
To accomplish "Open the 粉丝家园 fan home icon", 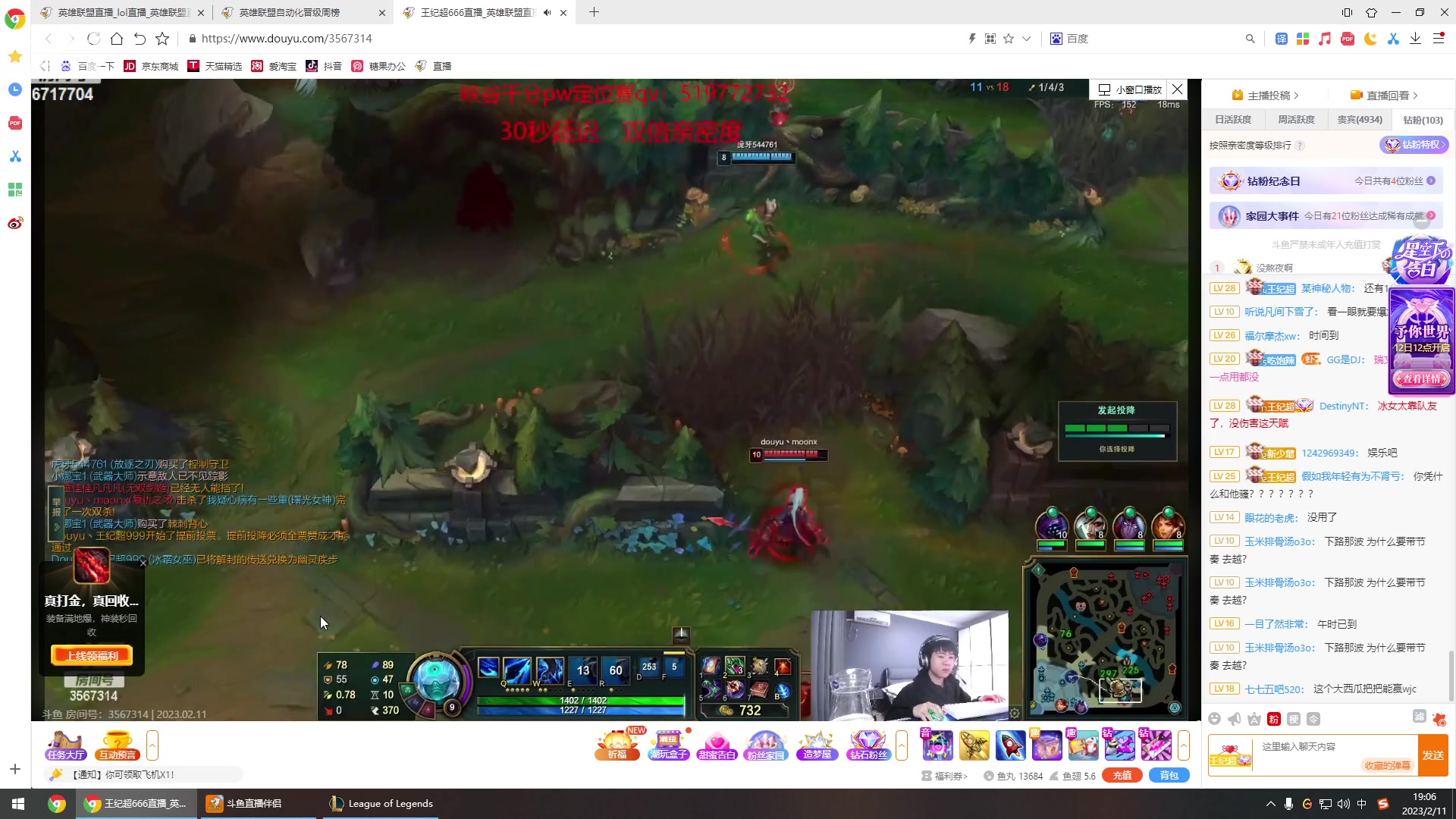I will point(765,745).
